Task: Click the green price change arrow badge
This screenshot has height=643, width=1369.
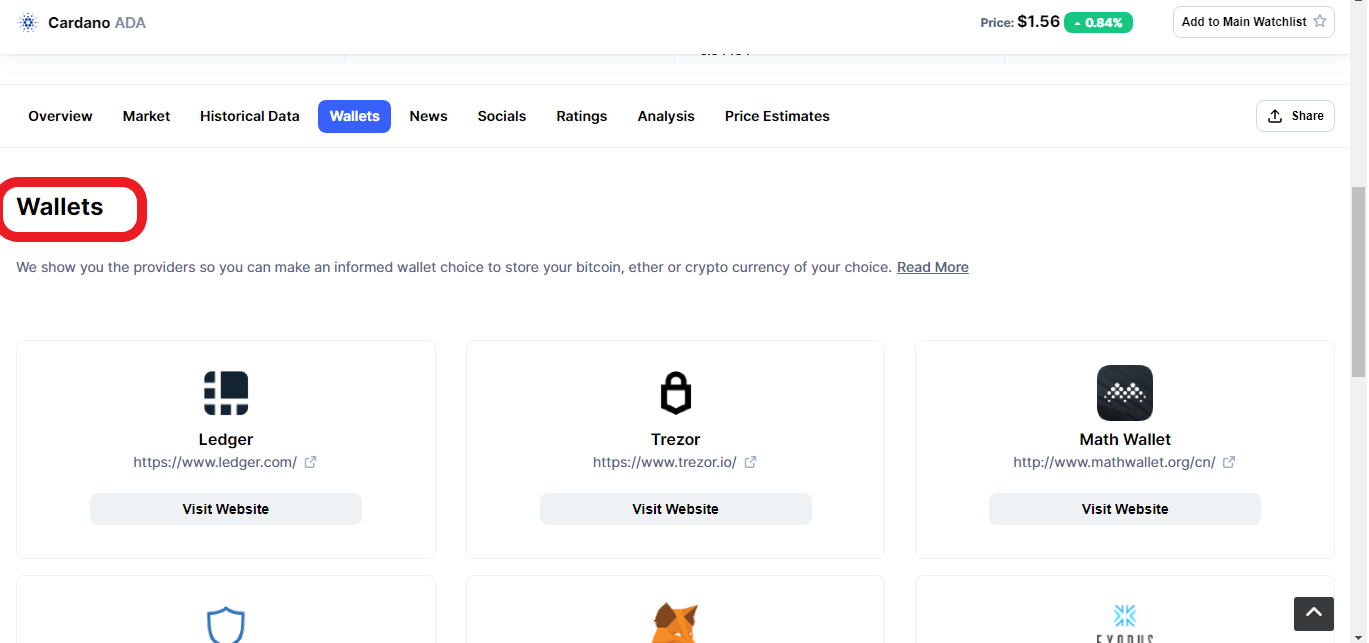Action: click(1098, 22)
